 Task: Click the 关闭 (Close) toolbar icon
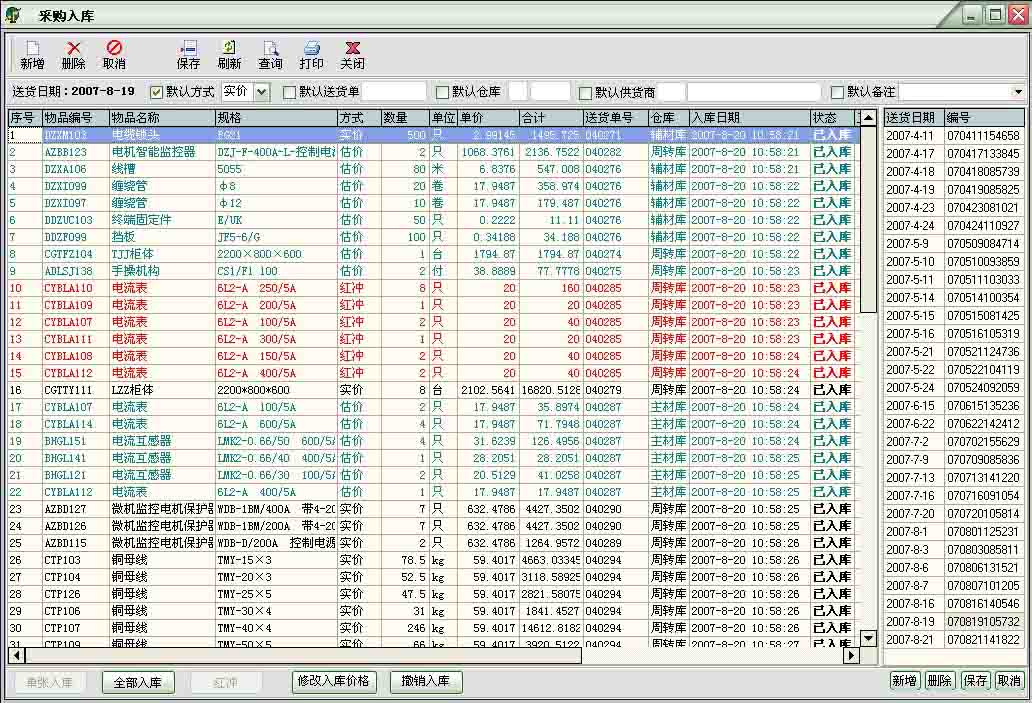point(352,48)
